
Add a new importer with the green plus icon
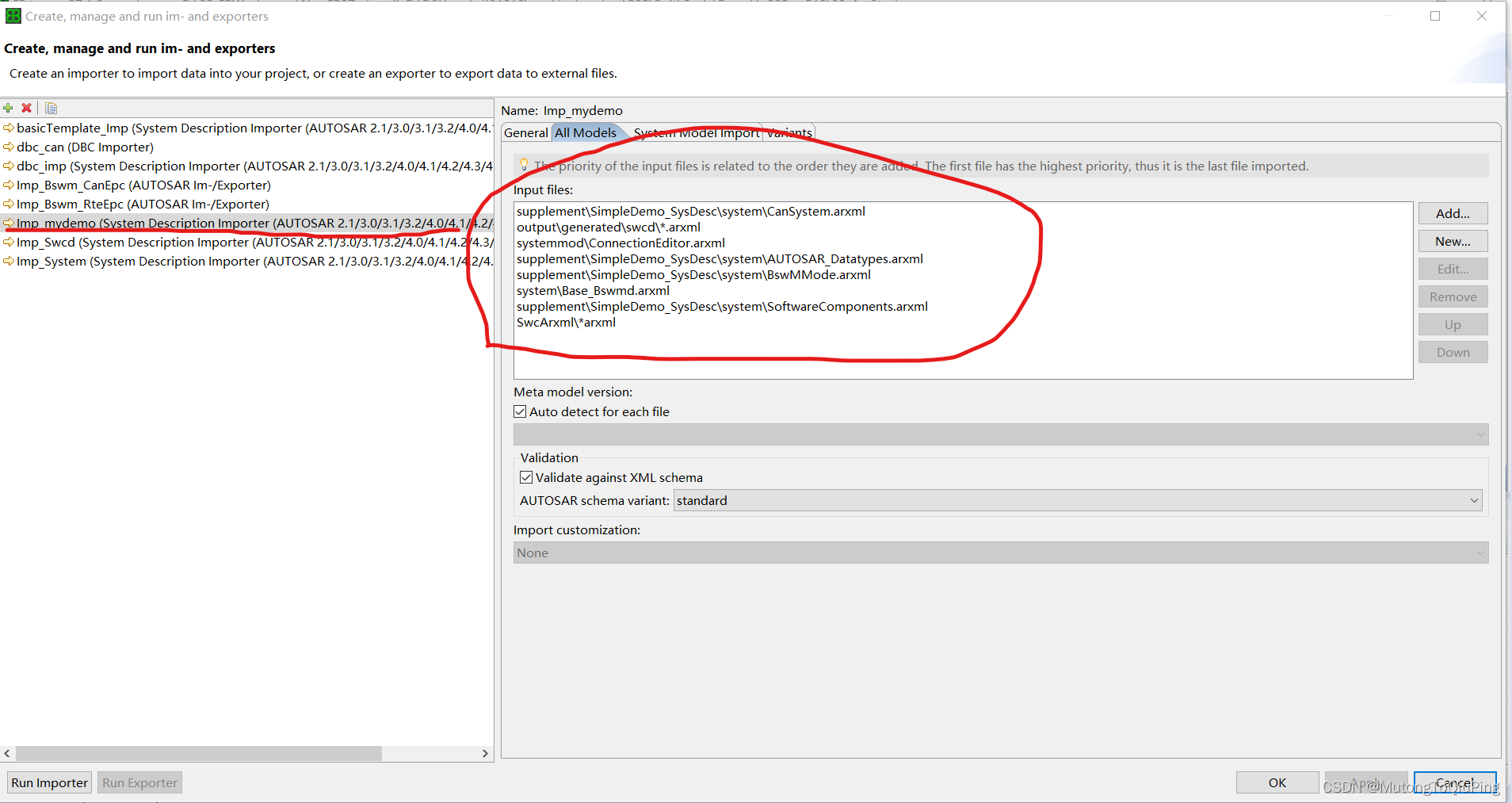pos(8,108)
